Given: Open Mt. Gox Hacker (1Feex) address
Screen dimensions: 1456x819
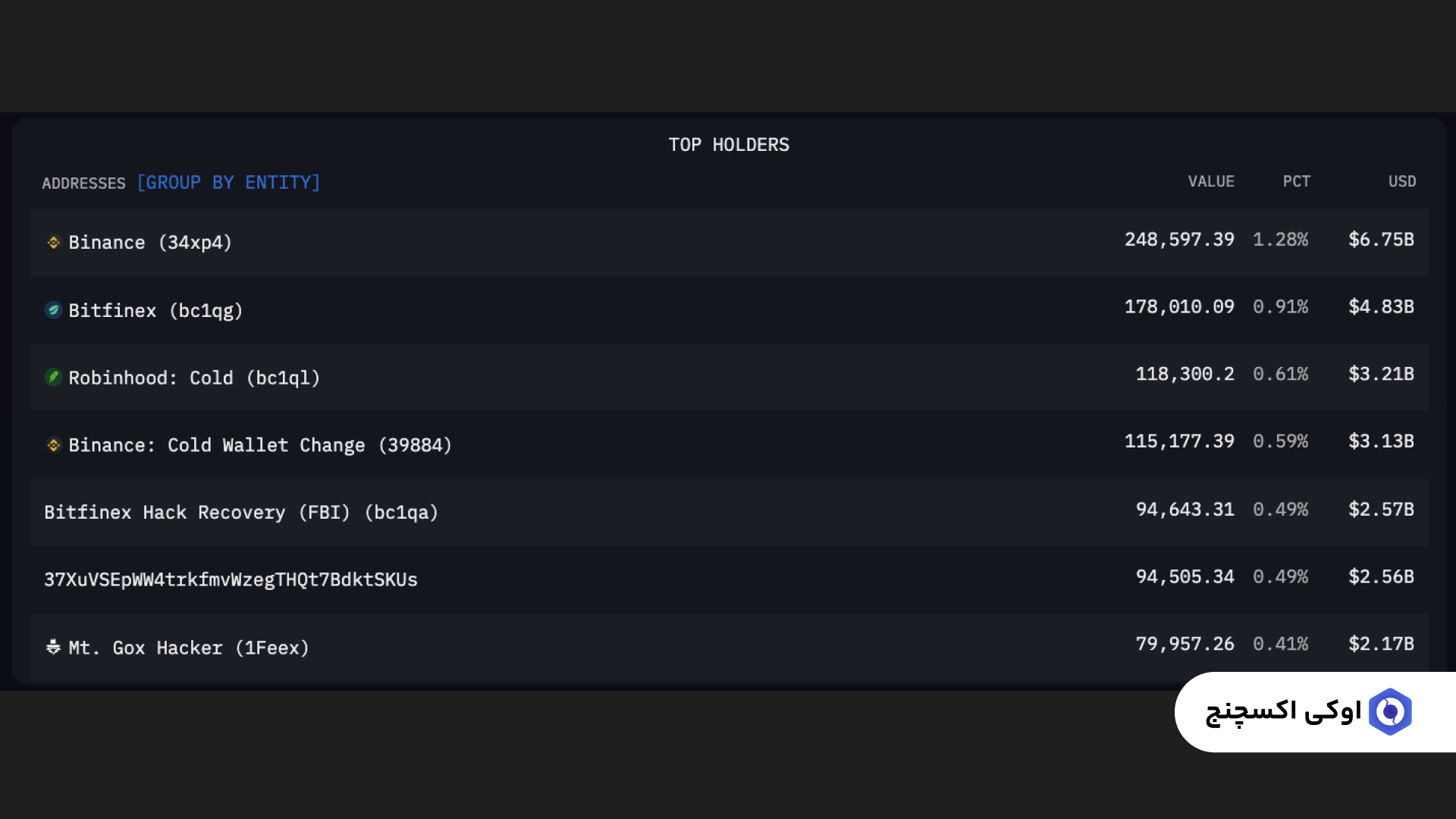Looking at the screenshot, I should point(189,648).
